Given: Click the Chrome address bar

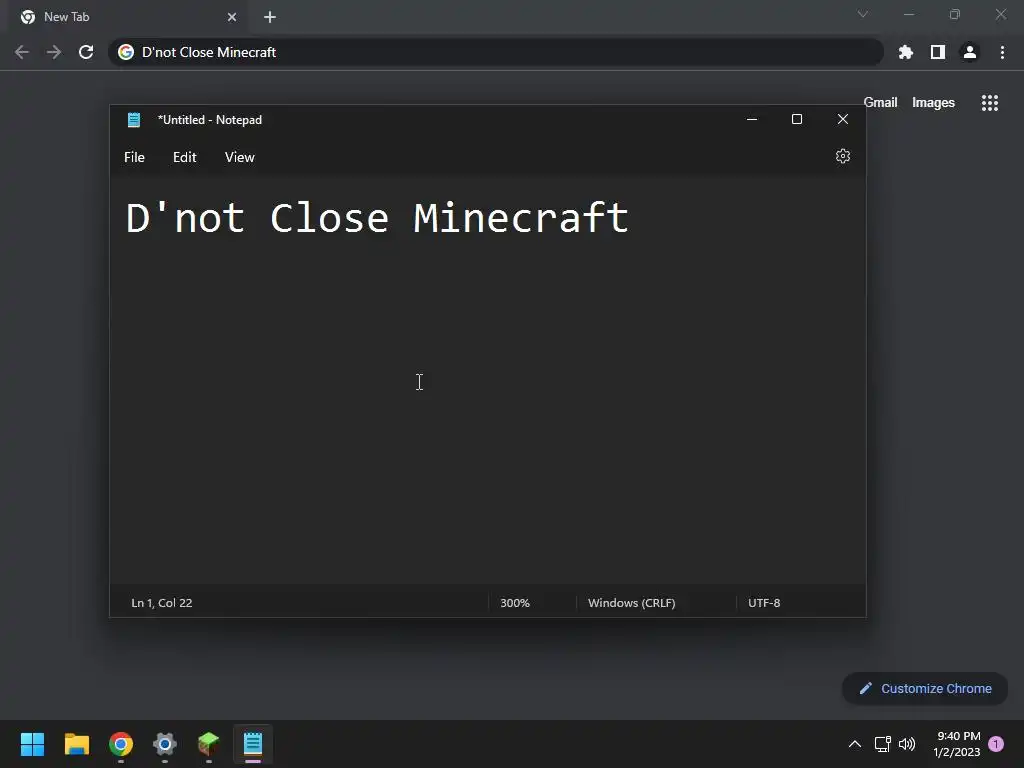Looking at the screenshot, I should 496,52.
